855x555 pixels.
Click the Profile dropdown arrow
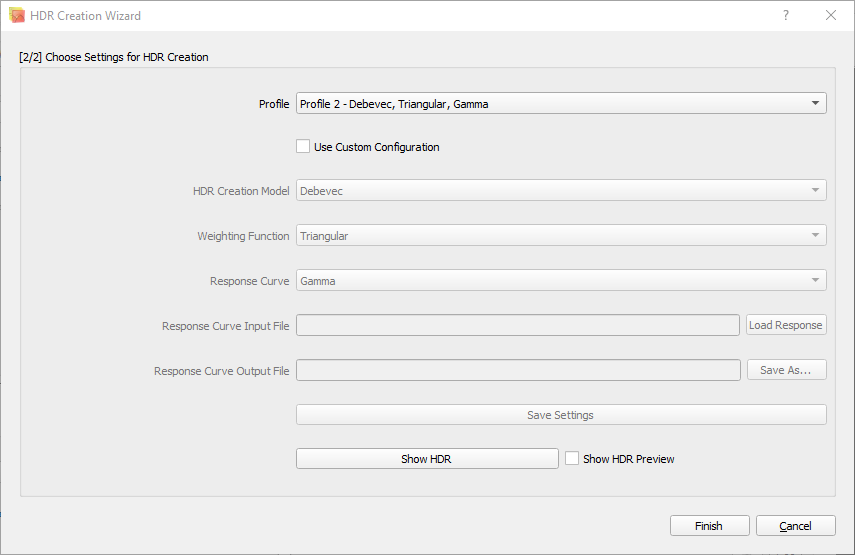pyautogui.click(x=816, y=103)
